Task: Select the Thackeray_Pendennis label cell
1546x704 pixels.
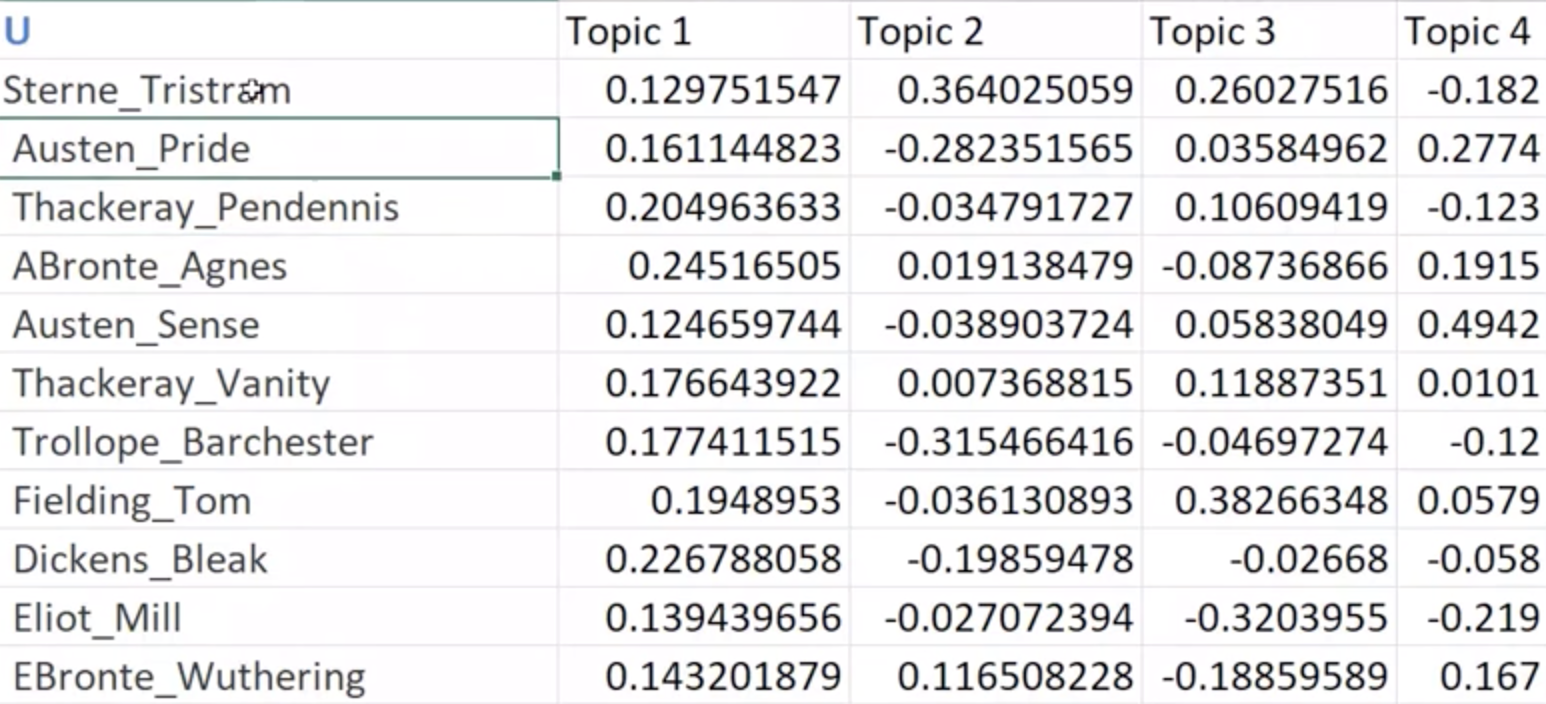Action: pos(205,208)
